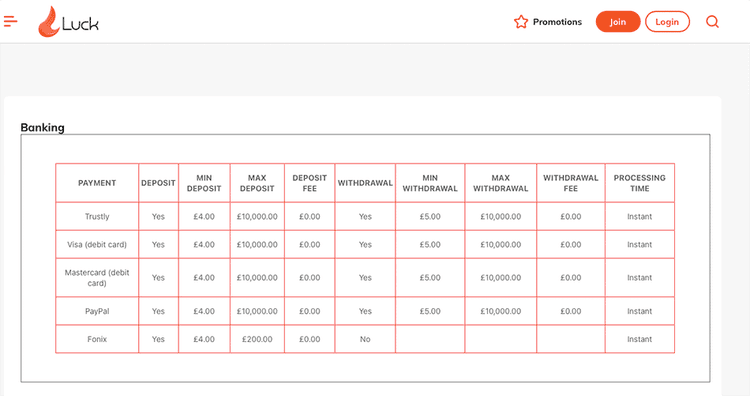This screenshot has width=750, height=396.
Task: Select the MAX WITHDRAWAL column header
Action: point(501,183)
